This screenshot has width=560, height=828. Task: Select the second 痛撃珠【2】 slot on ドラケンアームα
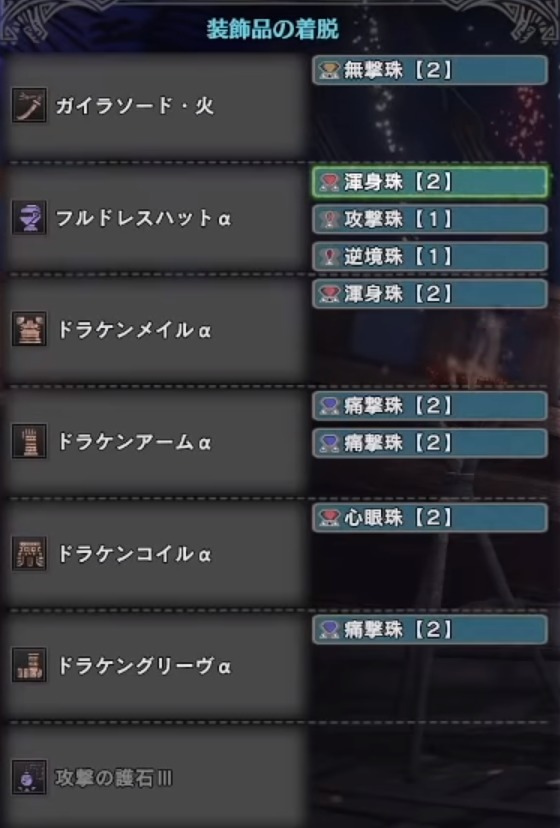[430, 443]
